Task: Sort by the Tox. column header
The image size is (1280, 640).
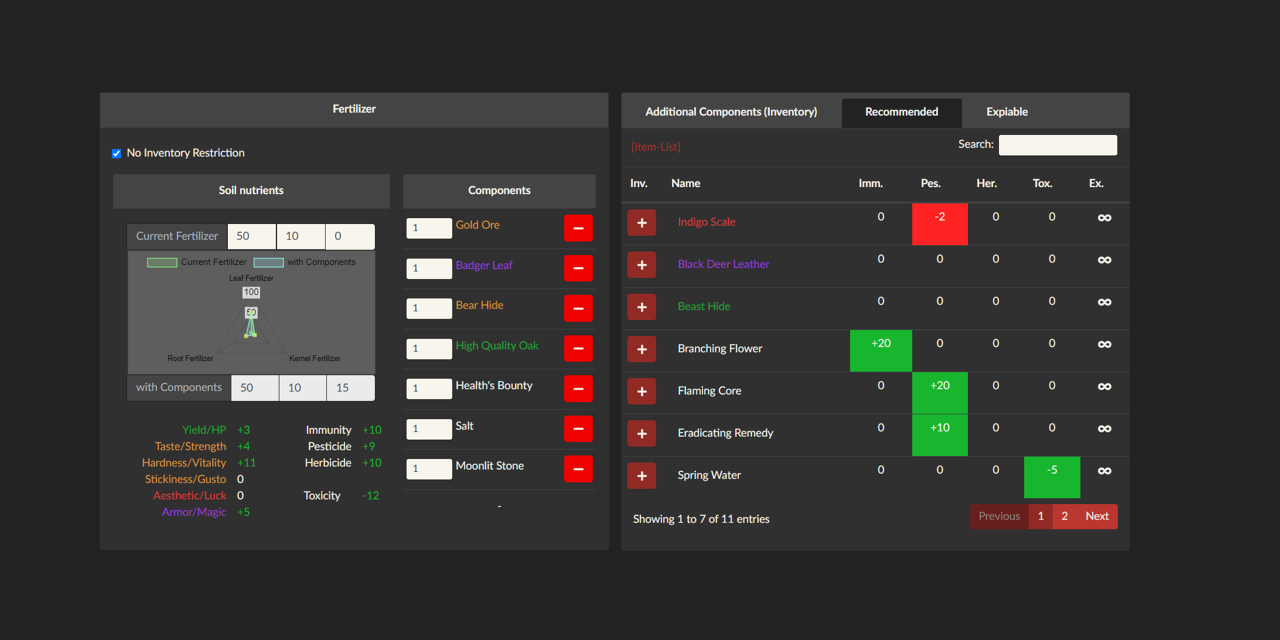Action: 1043,183
